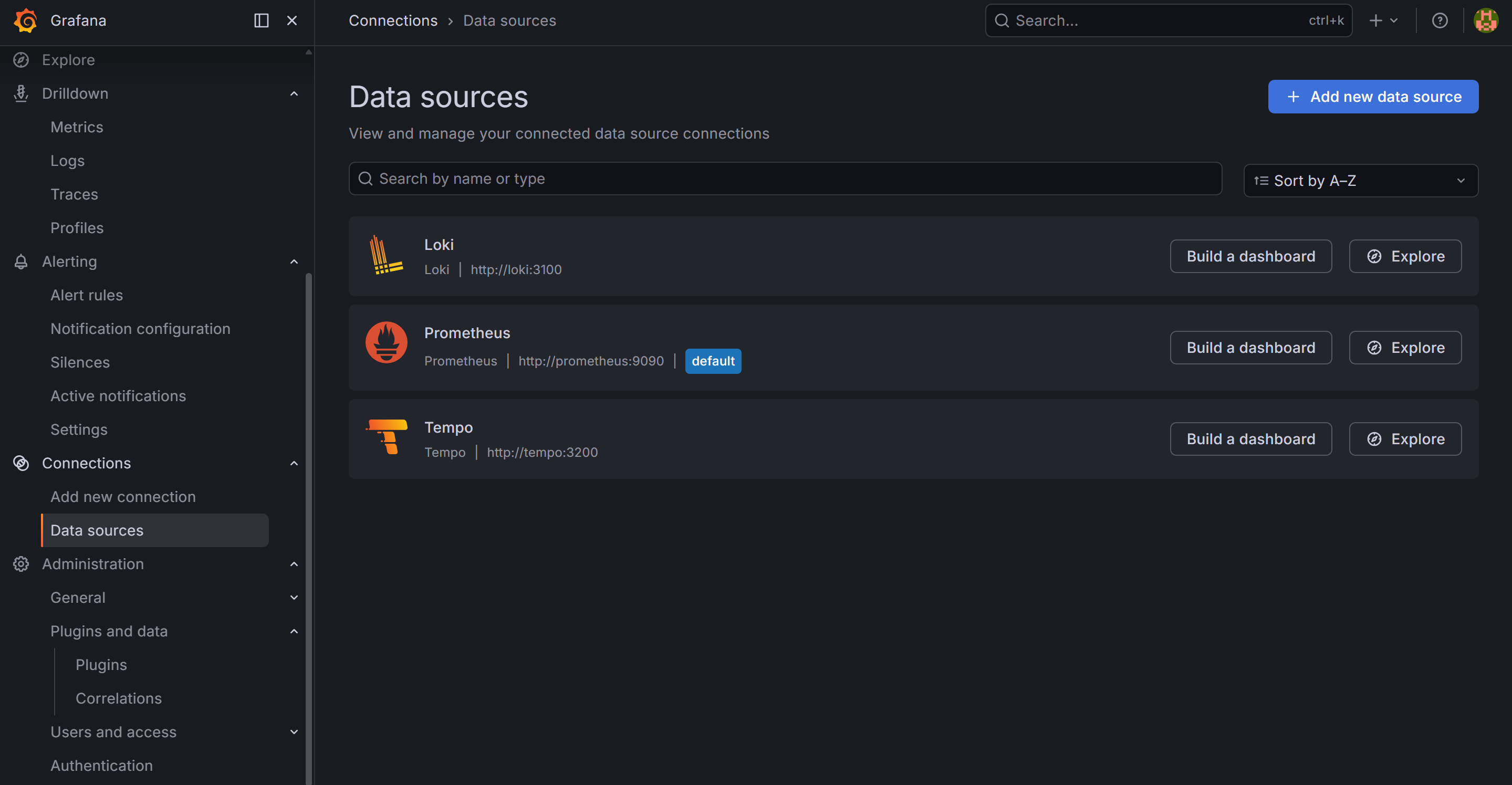Select Data sources in sidebar
This screenshot has height=785, width=1512.
pyautogui.click(x=155, y=530)
